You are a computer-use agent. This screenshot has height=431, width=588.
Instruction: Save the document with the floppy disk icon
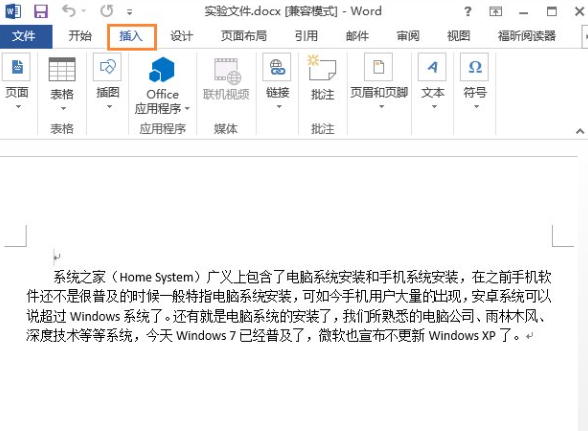pyautogui.click(x=41, y=11)
